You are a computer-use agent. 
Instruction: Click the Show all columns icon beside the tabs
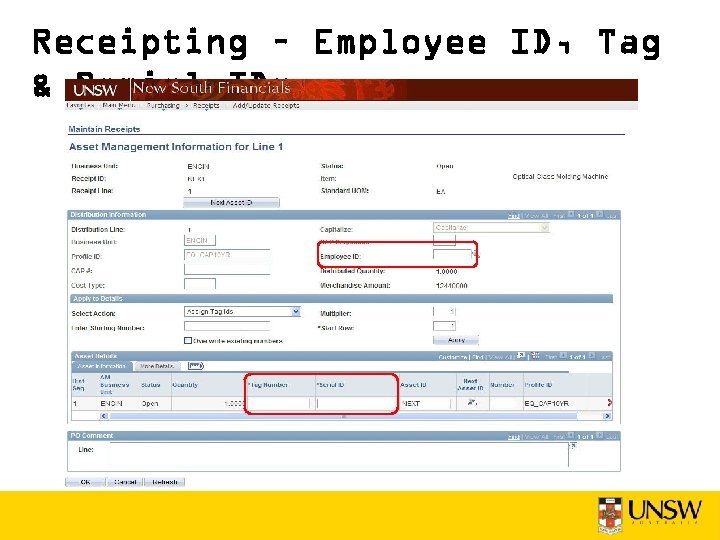pyautogui.click(x=196, y=366)
